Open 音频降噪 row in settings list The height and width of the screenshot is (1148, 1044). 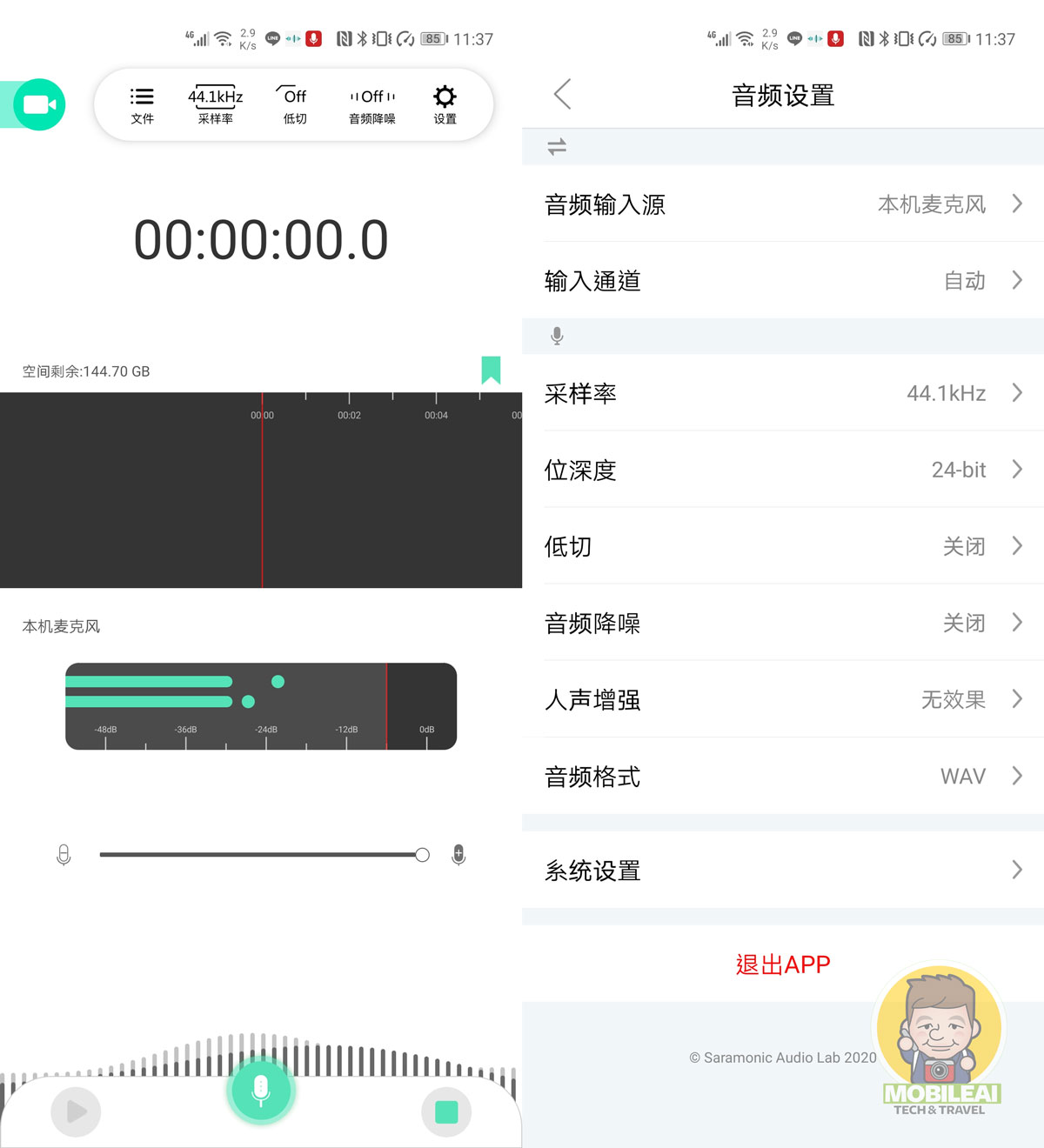783,623
